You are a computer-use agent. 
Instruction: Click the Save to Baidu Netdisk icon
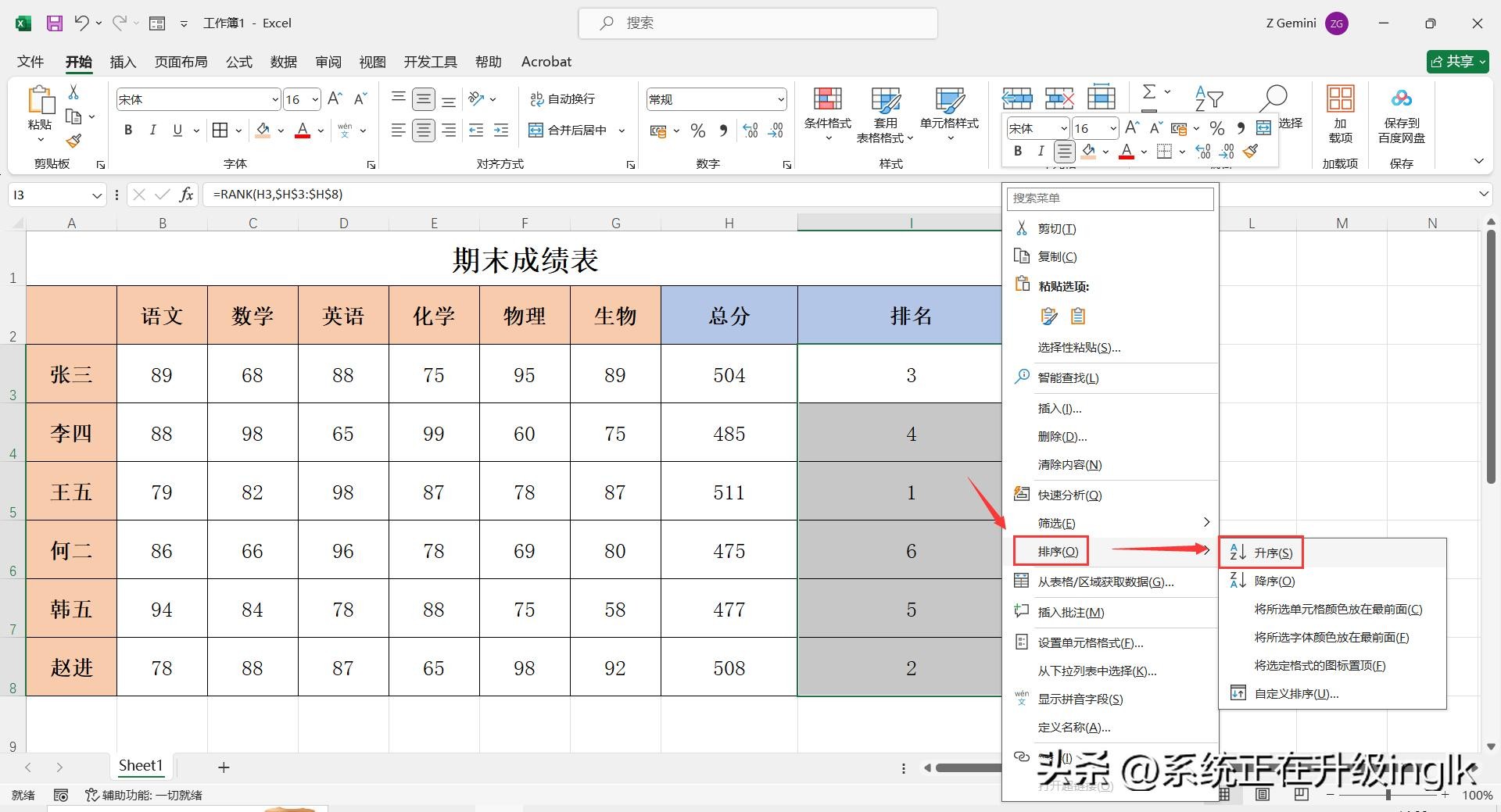pos(1401,99)
